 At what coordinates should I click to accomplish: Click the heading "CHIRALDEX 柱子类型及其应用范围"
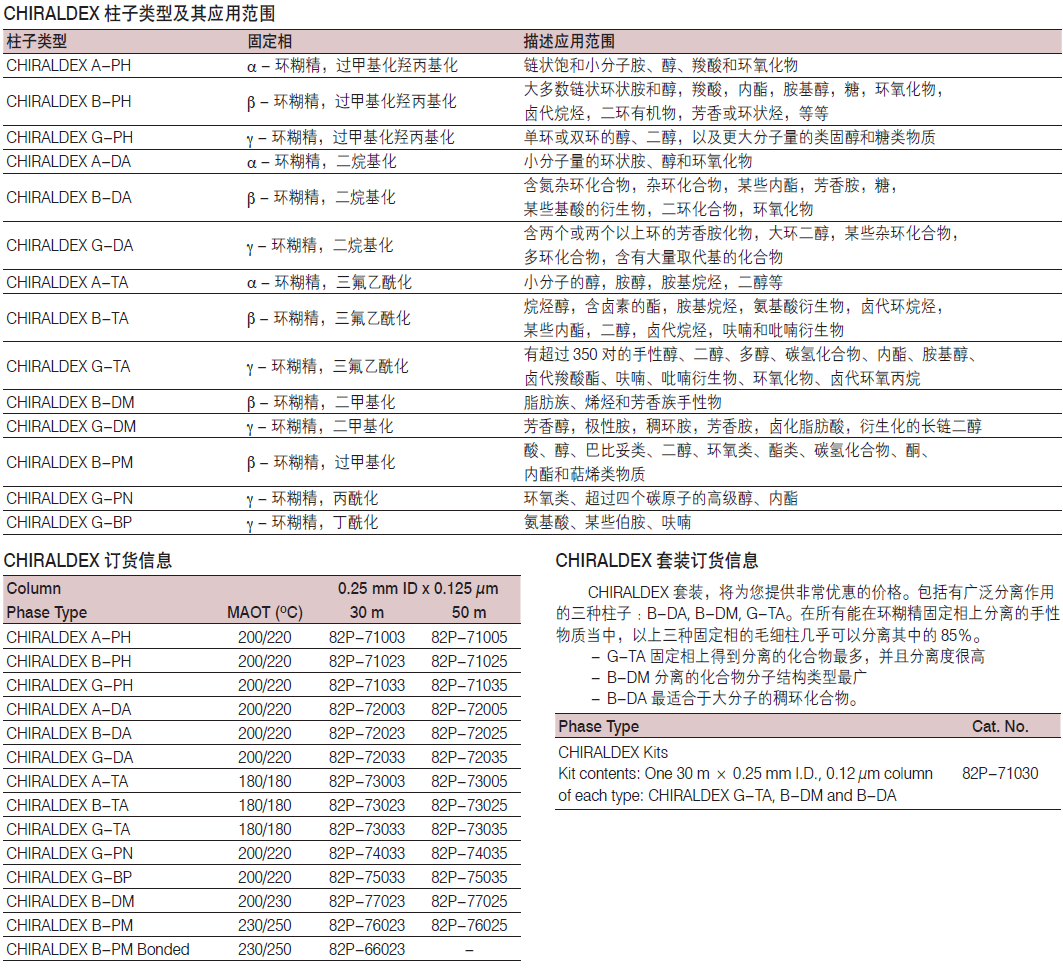pos(139,13)
